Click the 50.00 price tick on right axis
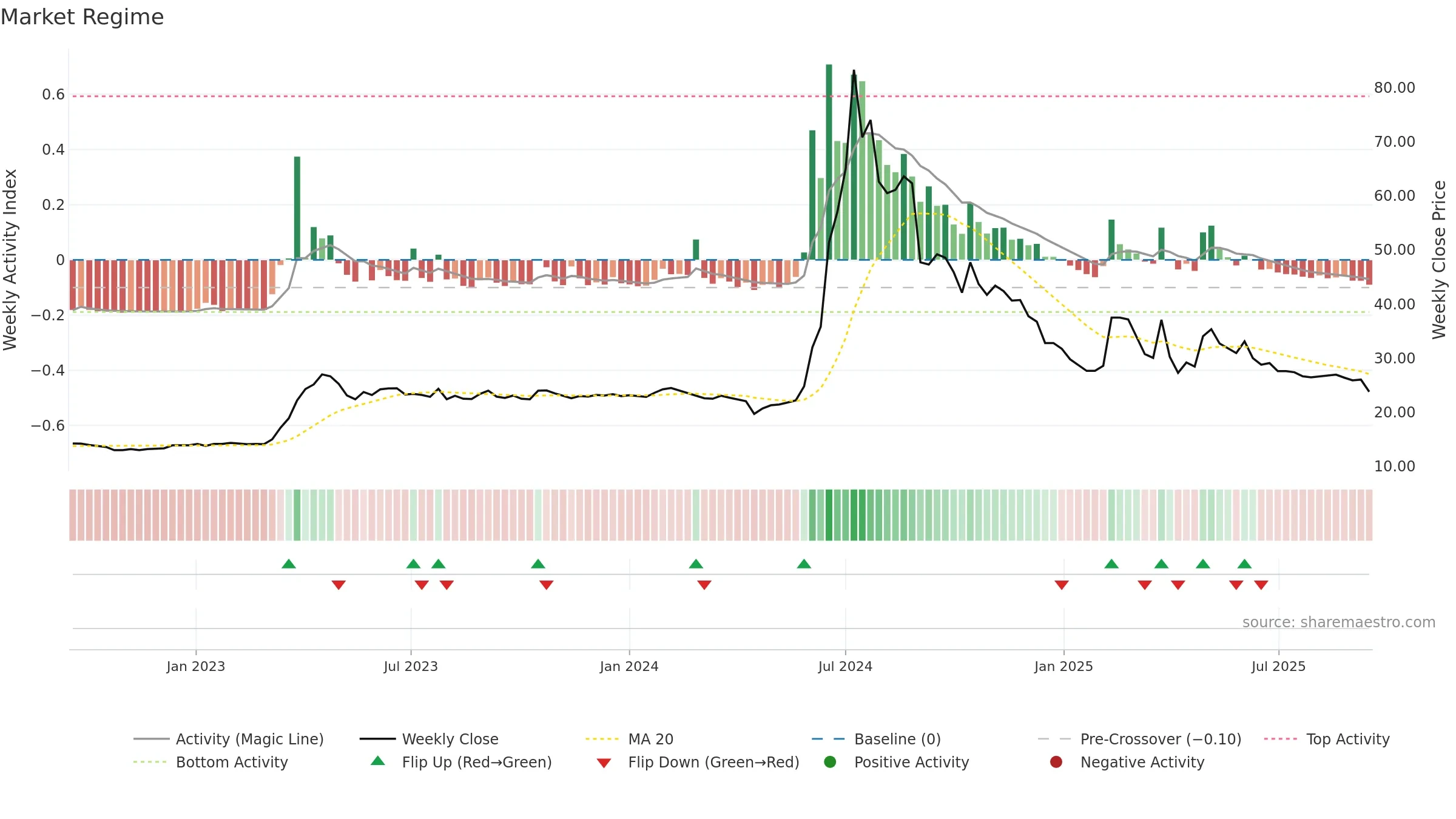This screenshot has height=819, width=1456. point(1395,250)
